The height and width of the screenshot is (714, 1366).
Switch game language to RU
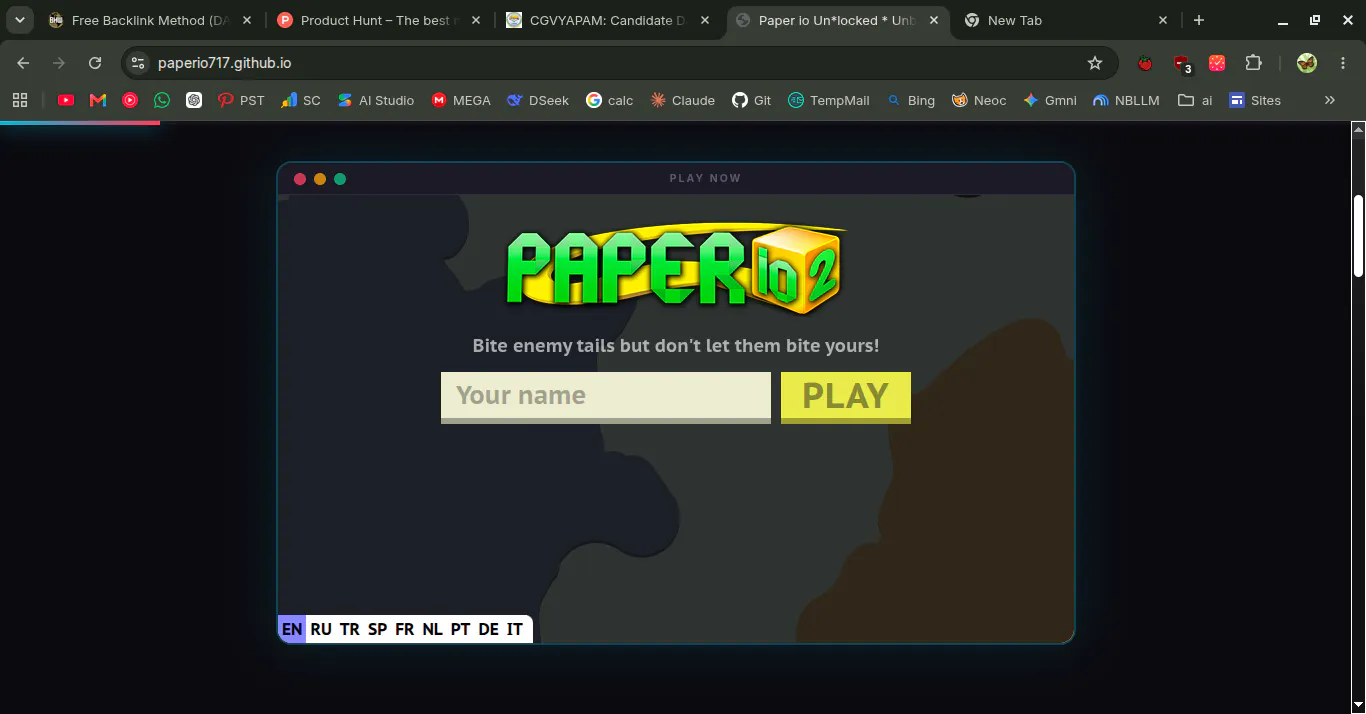321,629
